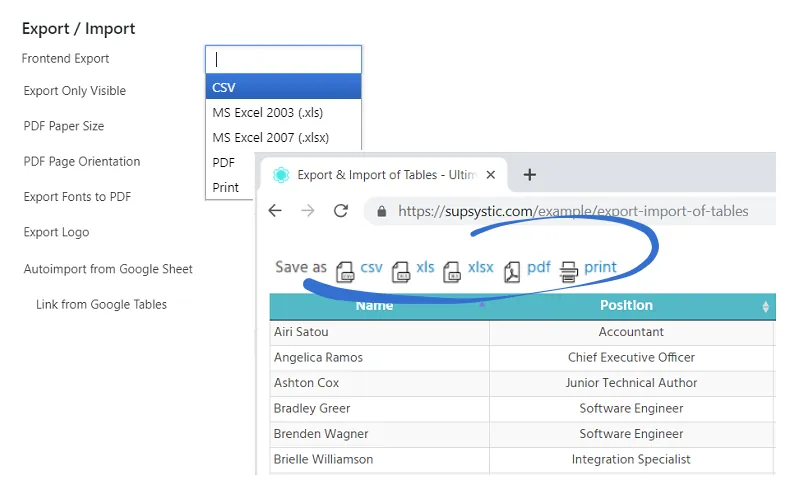Click Export Only Visible setting label

(x=74, y=91)
